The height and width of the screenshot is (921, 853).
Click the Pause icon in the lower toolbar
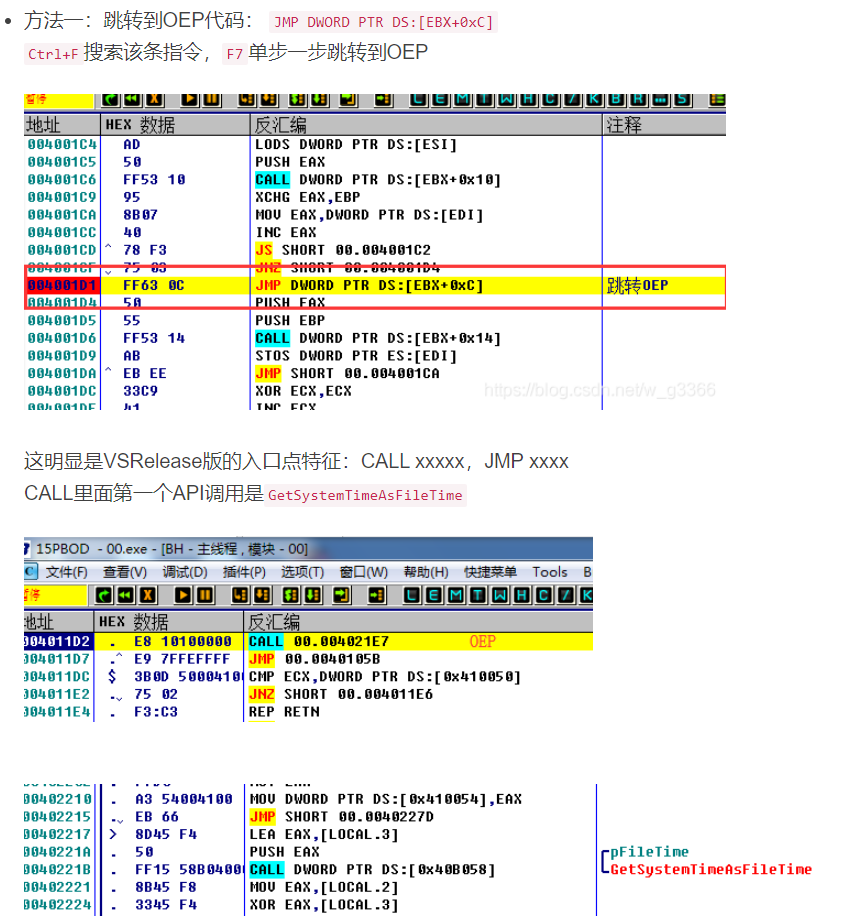[x=205, y=596]
